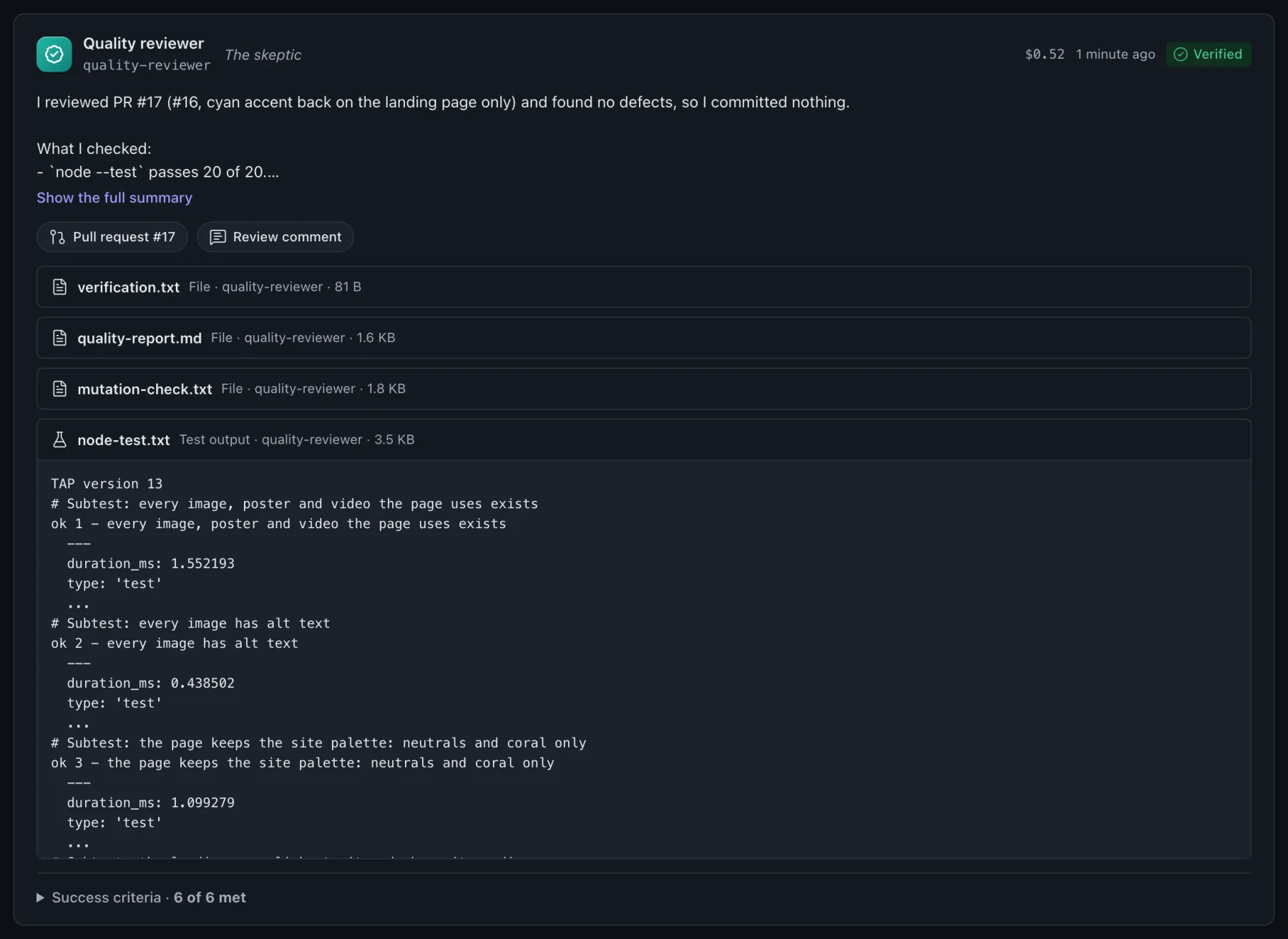Click the flask icon beside node-test.txt
This screenshot has height=939, width=1288.
(x=60, y=439)
